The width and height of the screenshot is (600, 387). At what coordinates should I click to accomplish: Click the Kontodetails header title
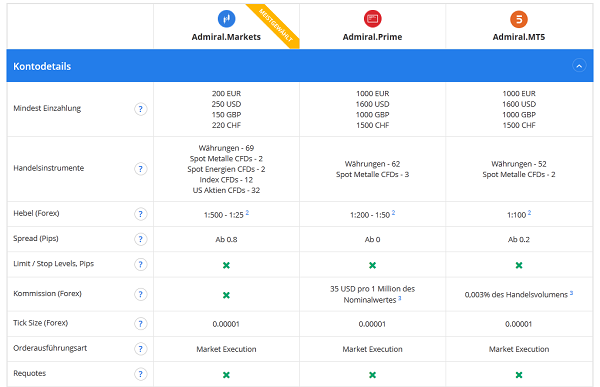pyautogui.click(x=42, y=66)
